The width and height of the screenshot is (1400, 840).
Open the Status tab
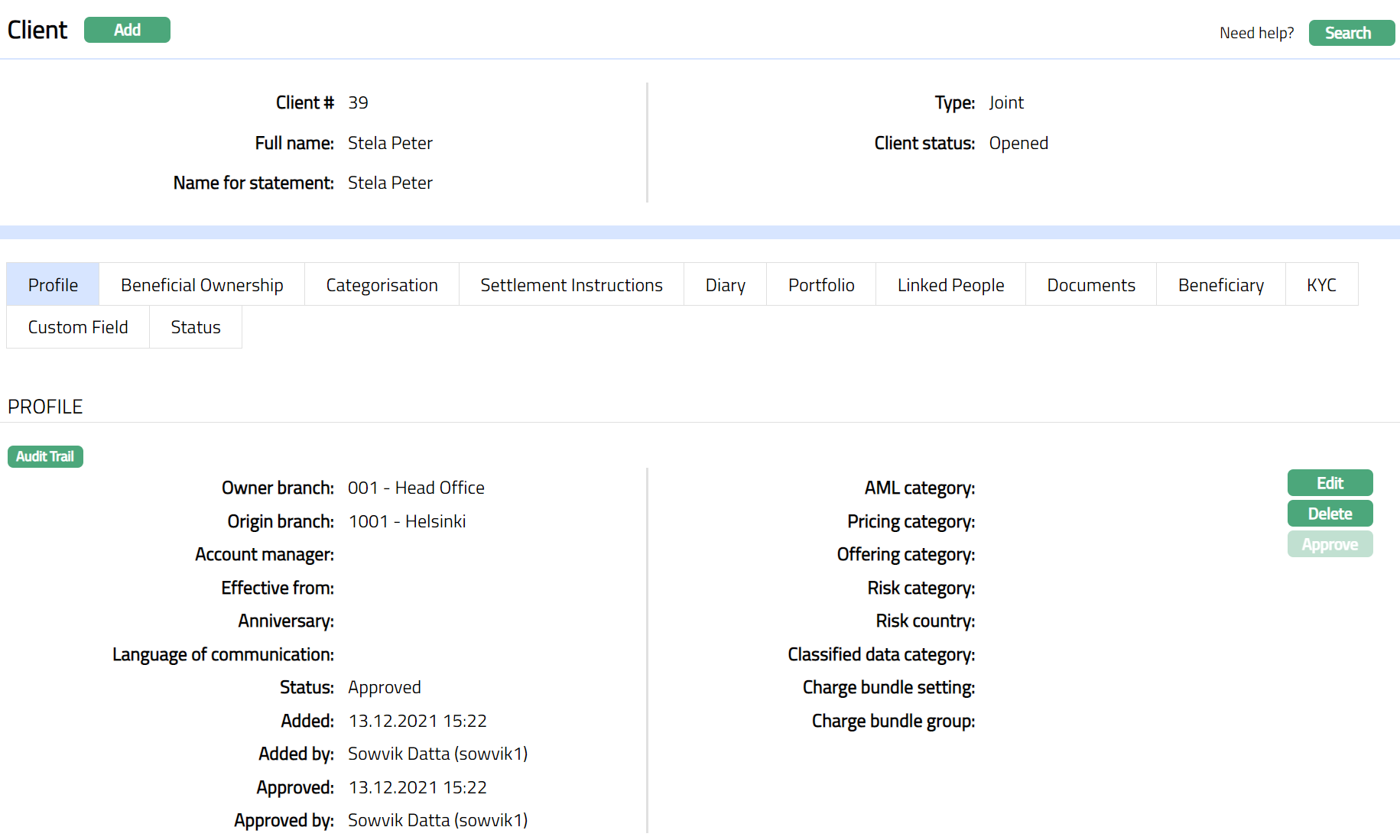click(196, 327)
